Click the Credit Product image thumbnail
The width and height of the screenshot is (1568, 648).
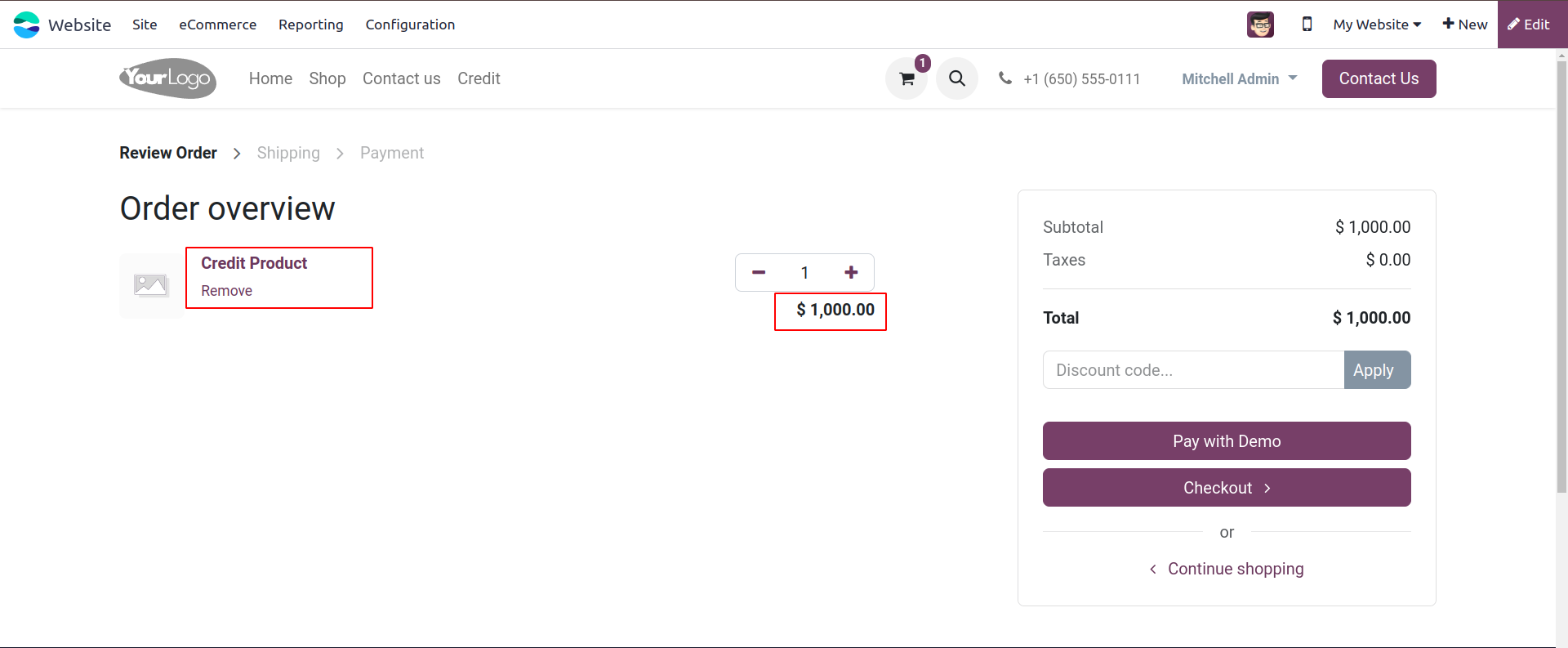coord(151,285)
